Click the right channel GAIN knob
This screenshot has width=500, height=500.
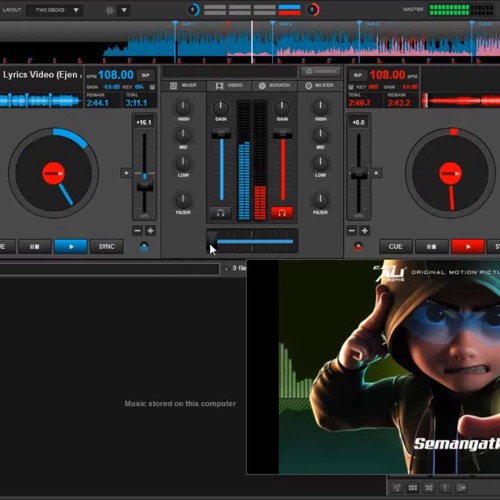tap(282, 108)
